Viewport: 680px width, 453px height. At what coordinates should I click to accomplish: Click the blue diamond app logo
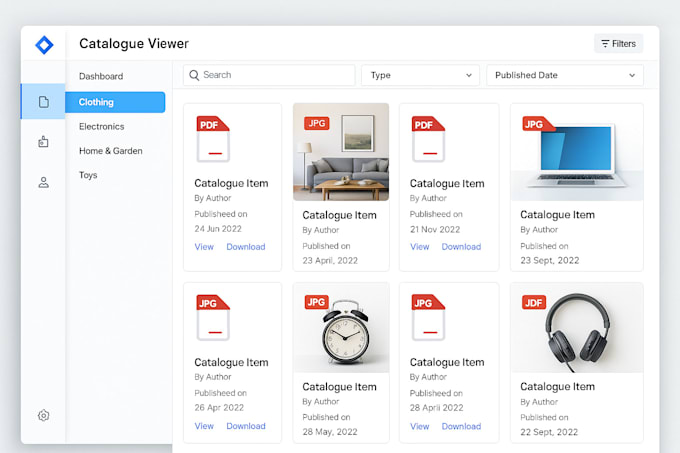(x=44, y=45)
